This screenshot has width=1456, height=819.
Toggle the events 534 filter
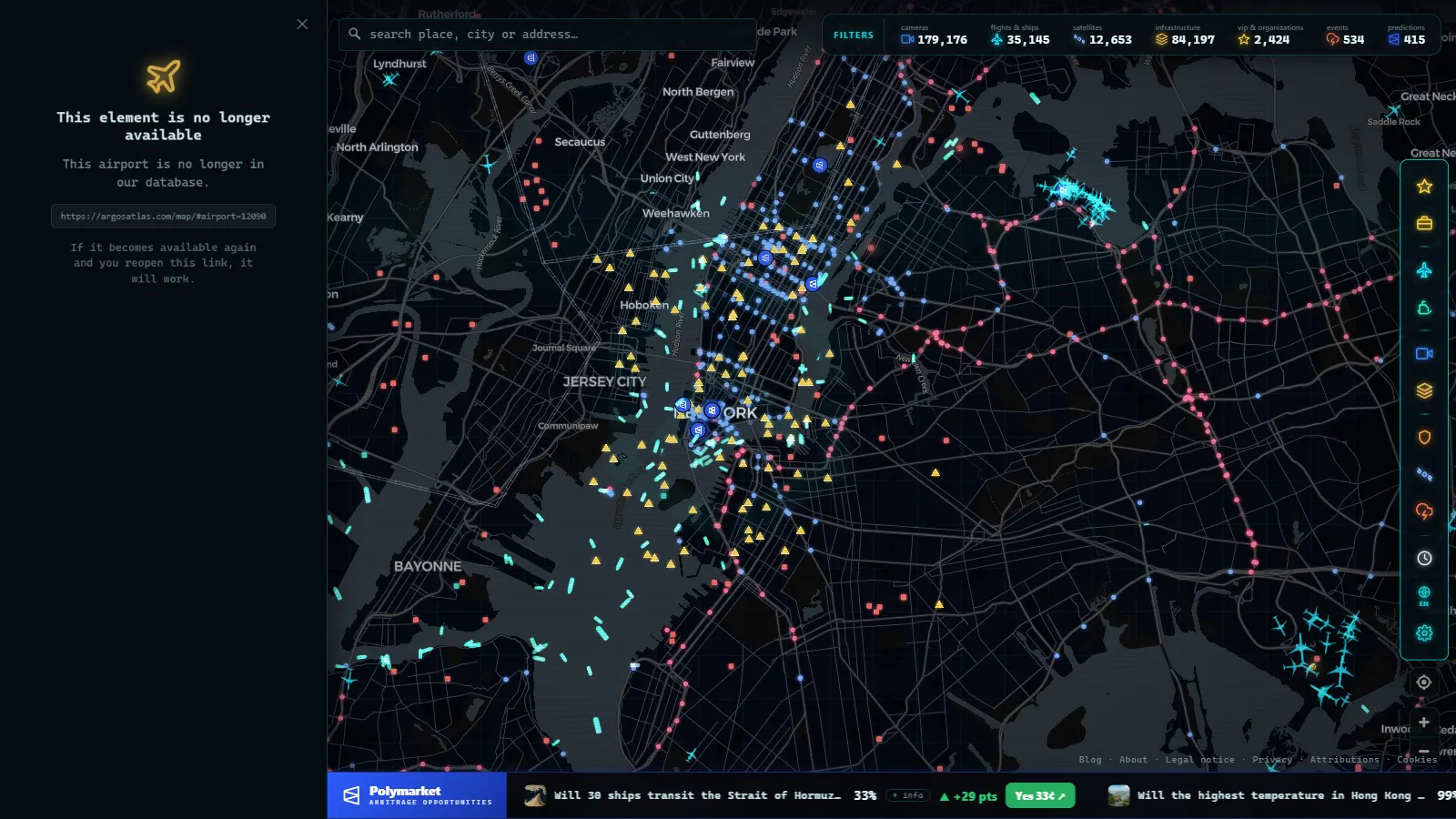[x=1345, y=35]
